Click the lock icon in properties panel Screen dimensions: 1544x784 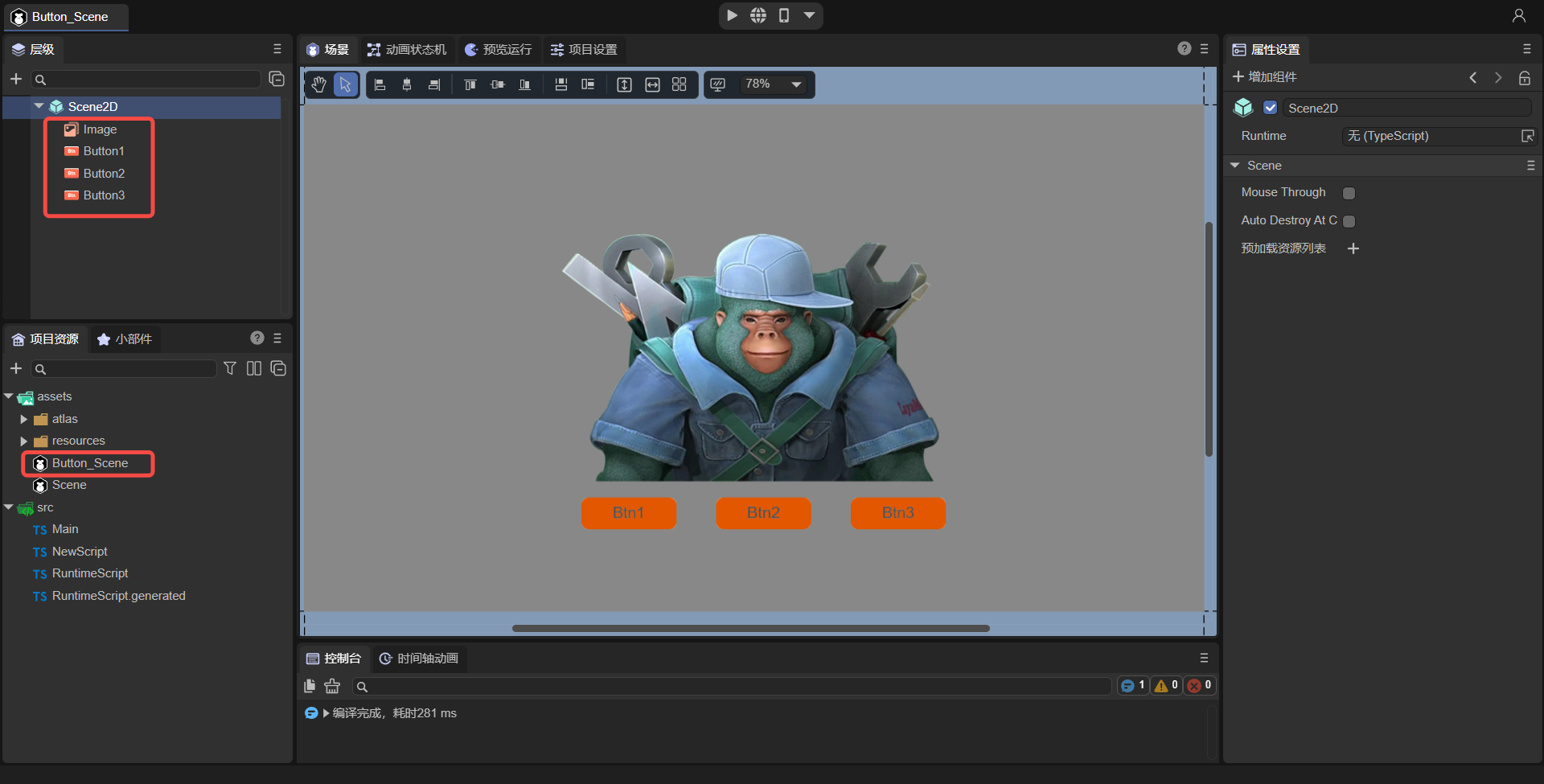coord(1524,78)
